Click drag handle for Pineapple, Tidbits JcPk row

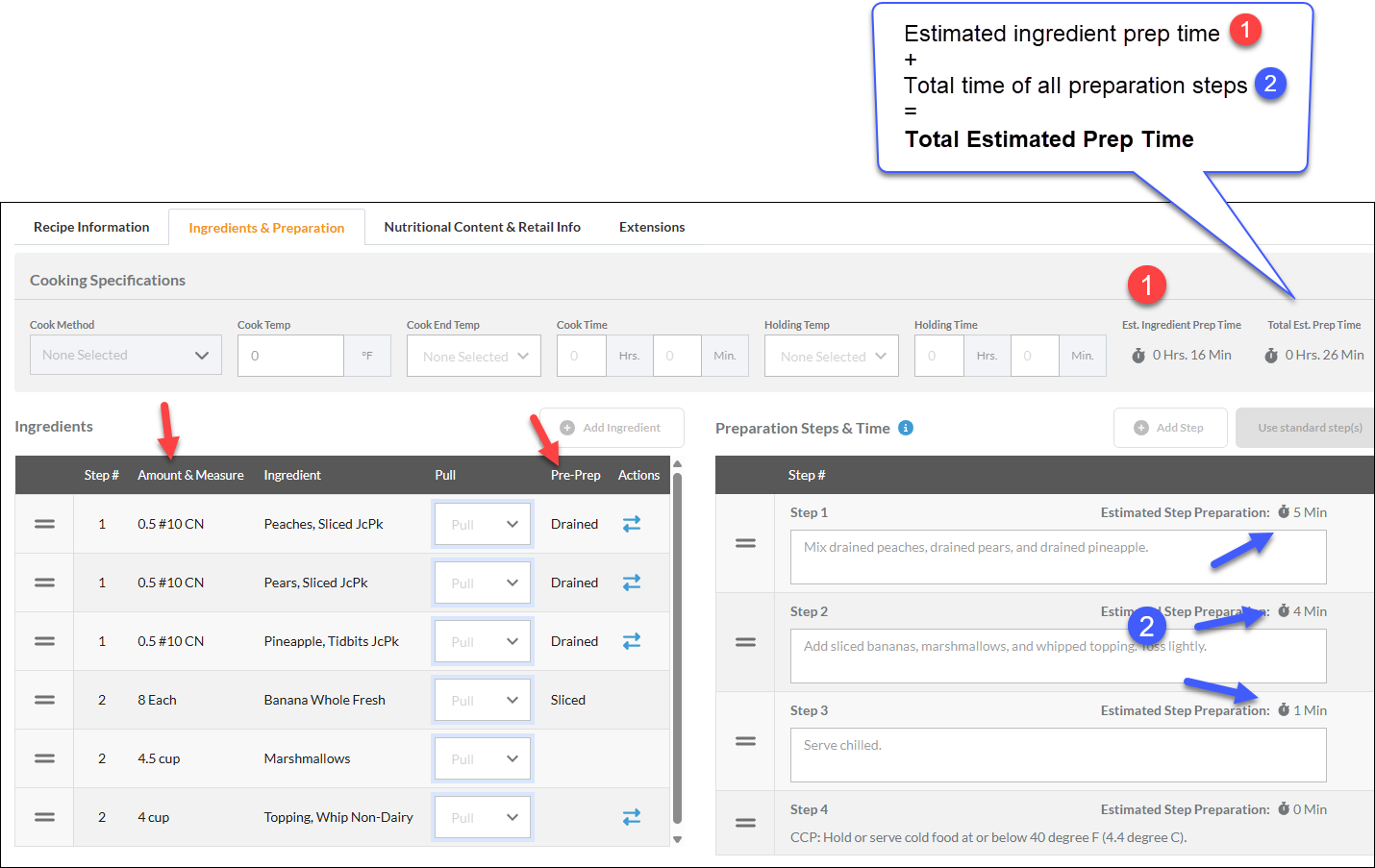pyautogui.click(x=44, y=641)
